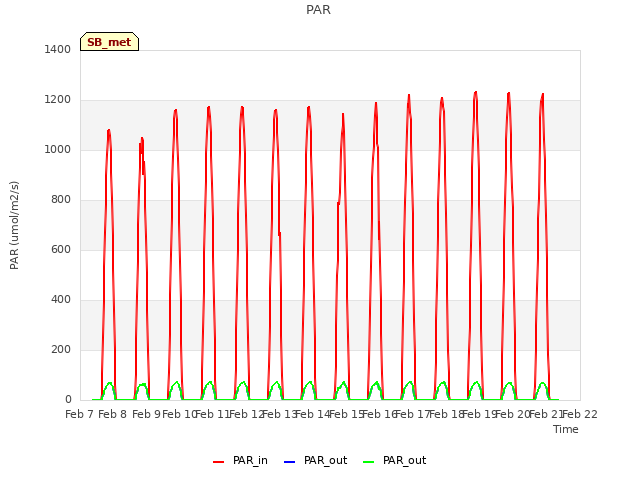This screenshot has width=640, height=480.
Task: Click the Feb 8 x-axis label
Action: [113, 414]
